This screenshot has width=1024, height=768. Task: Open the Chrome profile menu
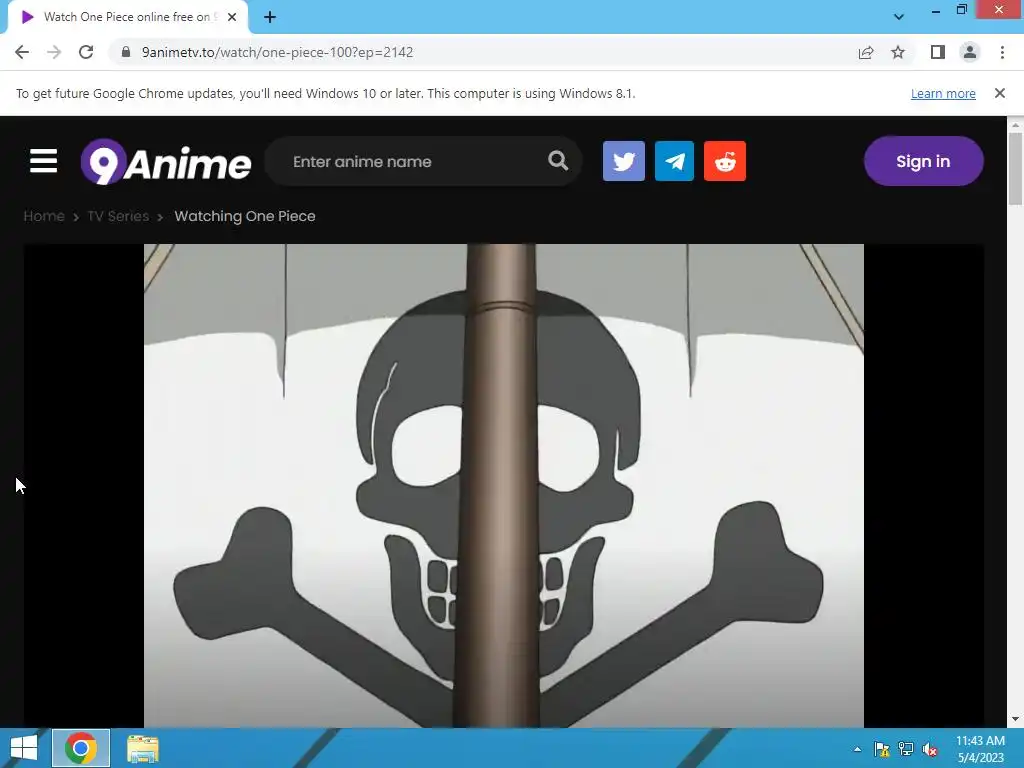click(970, 52)
